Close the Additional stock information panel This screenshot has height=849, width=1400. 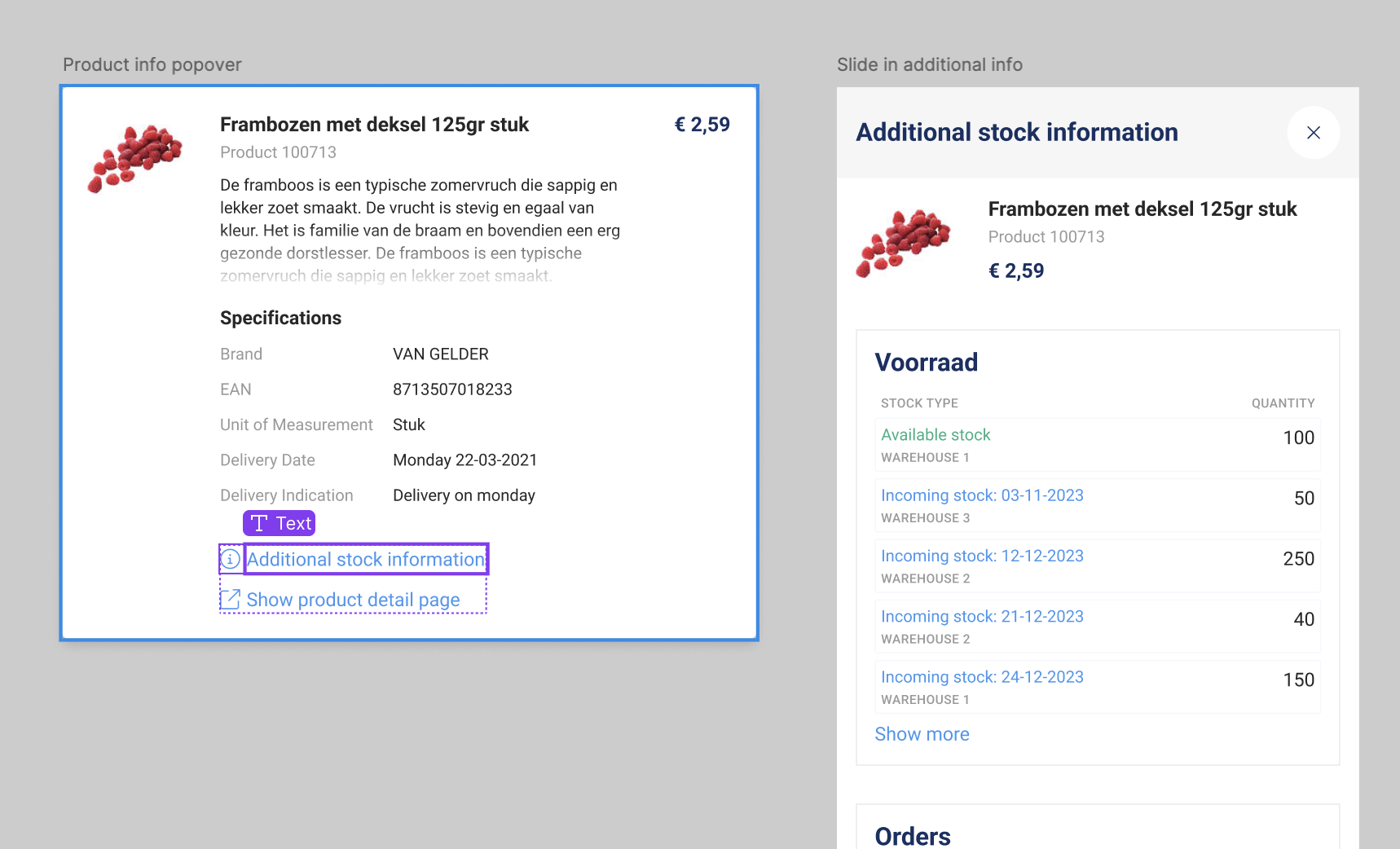click(x=1313, y=133)
